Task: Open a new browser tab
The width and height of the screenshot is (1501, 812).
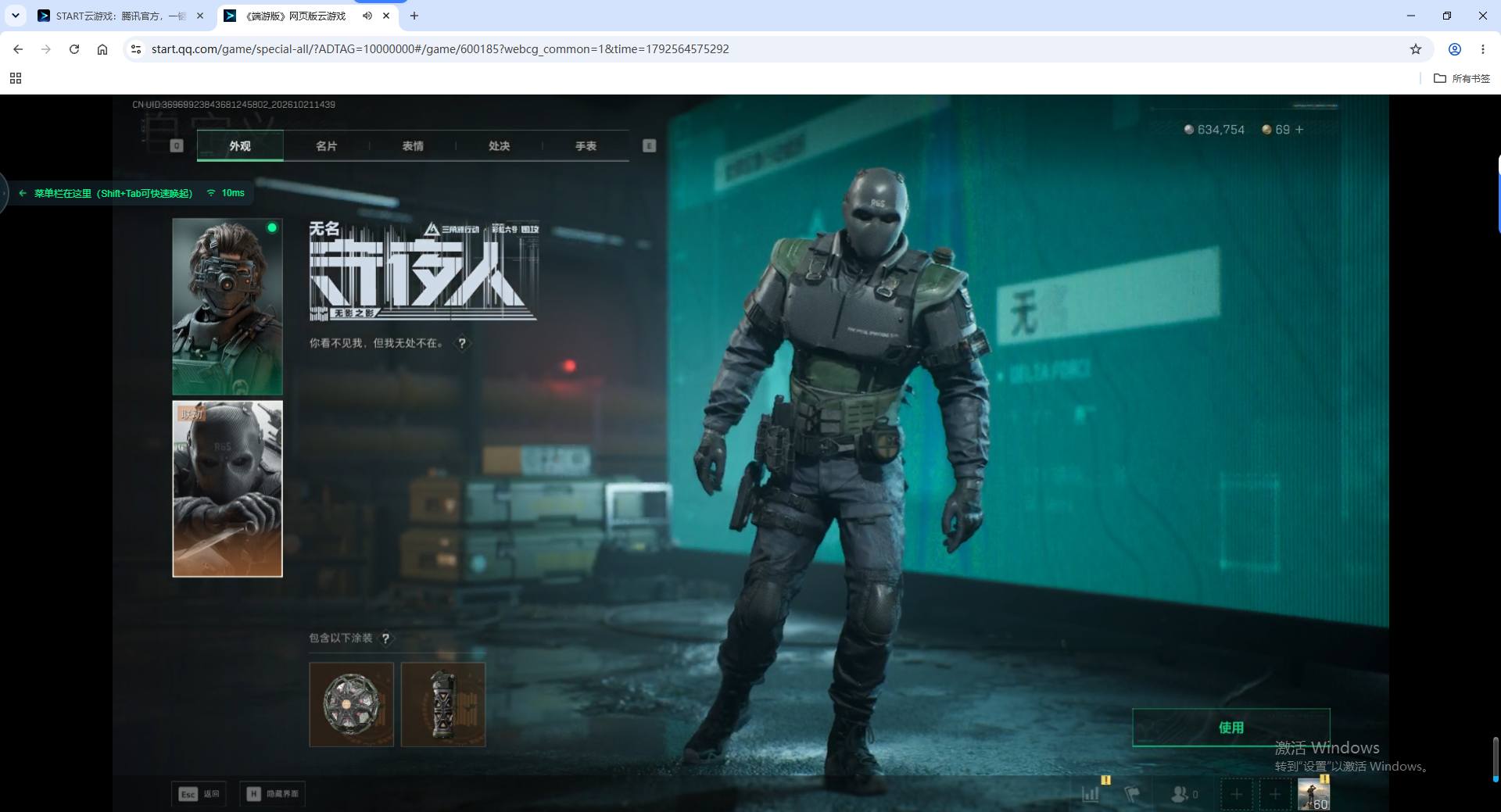Action: click(x=414, y=16)
